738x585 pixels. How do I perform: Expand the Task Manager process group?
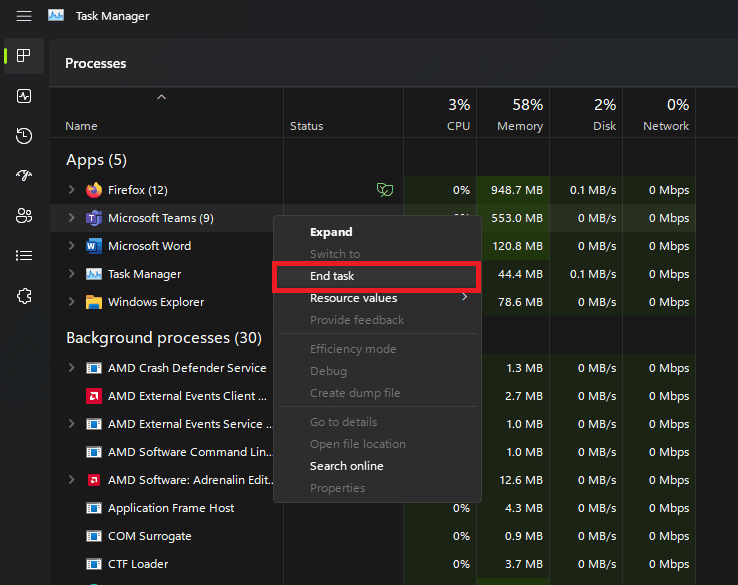pyautogui.click(x=72, y=273)
